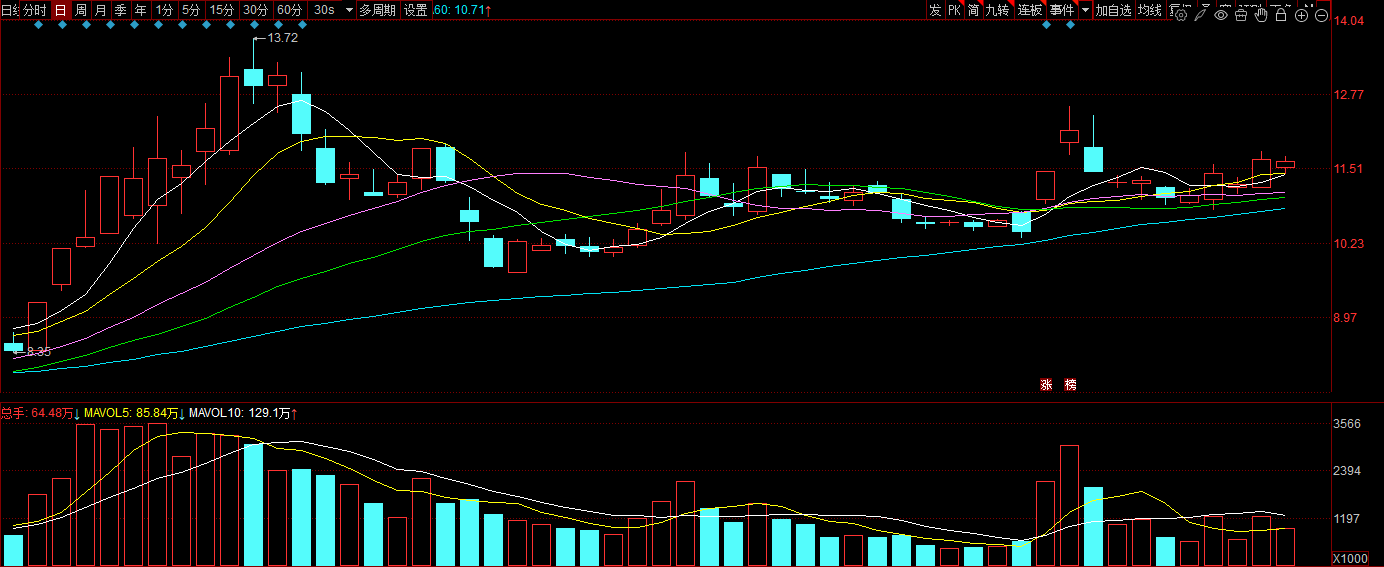The height and width of the screenshot is (567, 1384).
Task: Select the 日 daily period tab
Action: click(x=61, y=10)
